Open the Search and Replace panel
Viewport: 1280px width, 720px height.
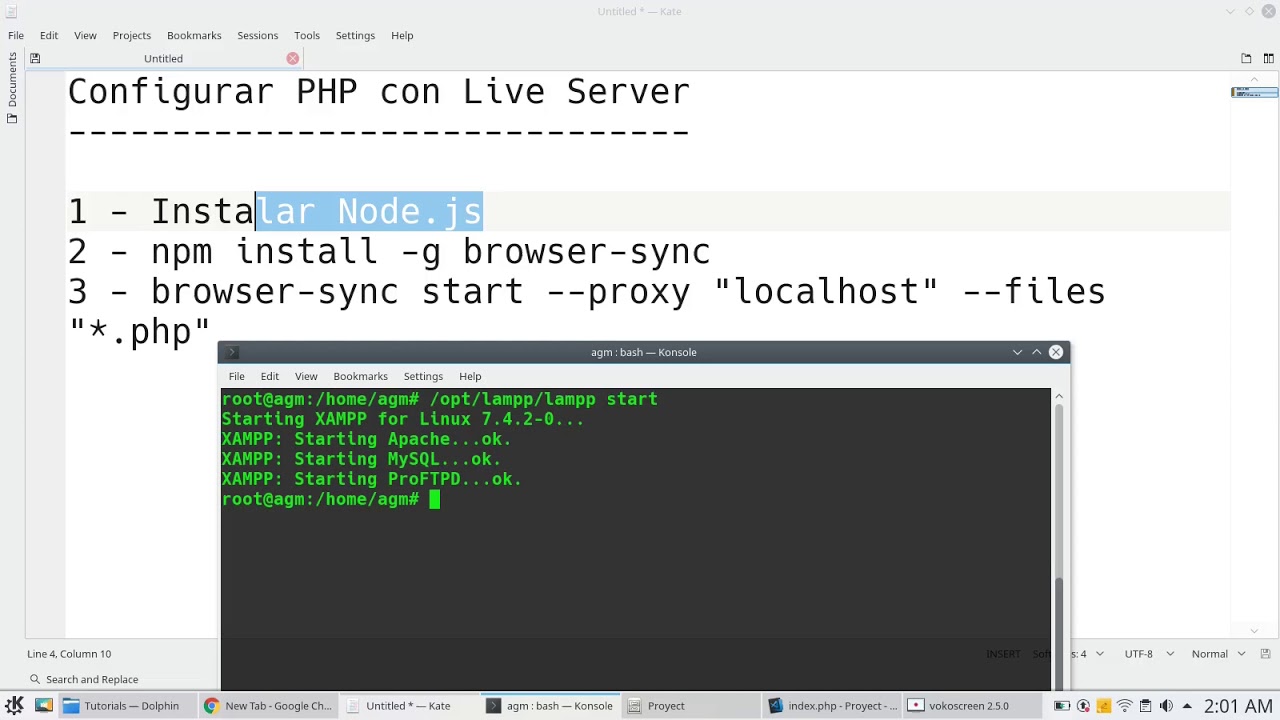[x=84, y=679]
